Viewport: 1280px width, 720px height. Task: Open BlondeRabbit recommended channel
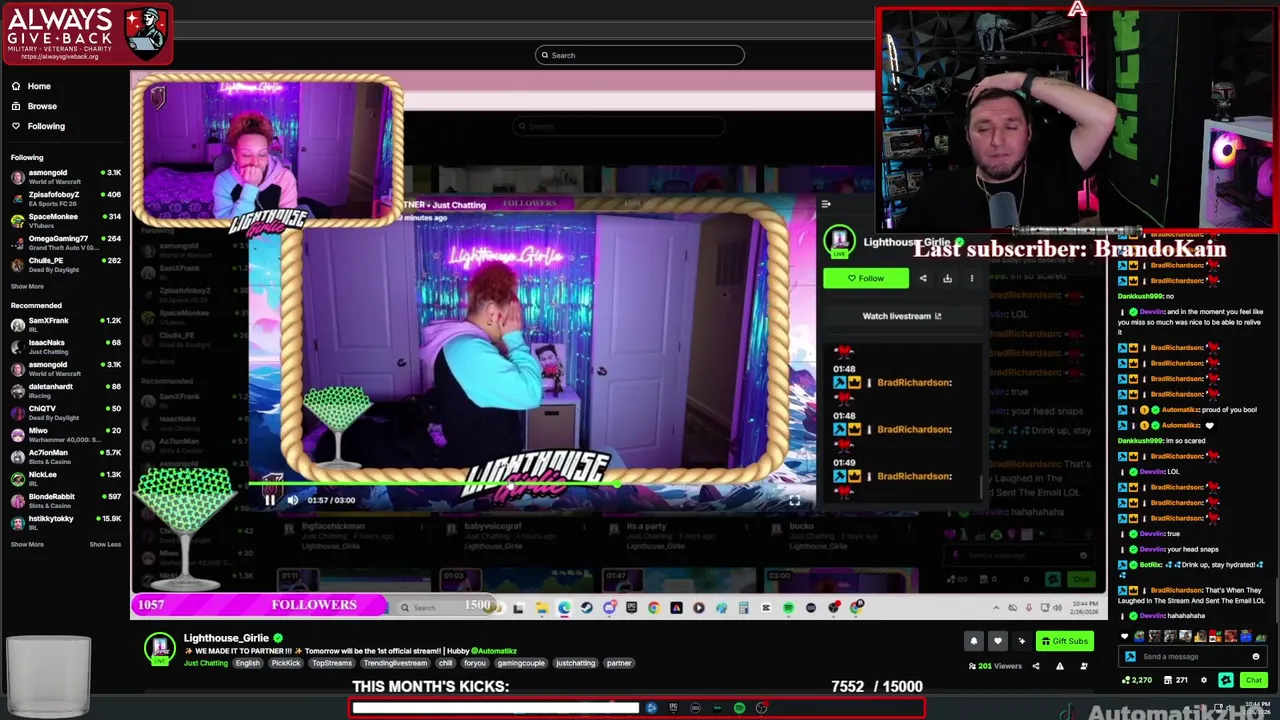click(x=65, y=501)
